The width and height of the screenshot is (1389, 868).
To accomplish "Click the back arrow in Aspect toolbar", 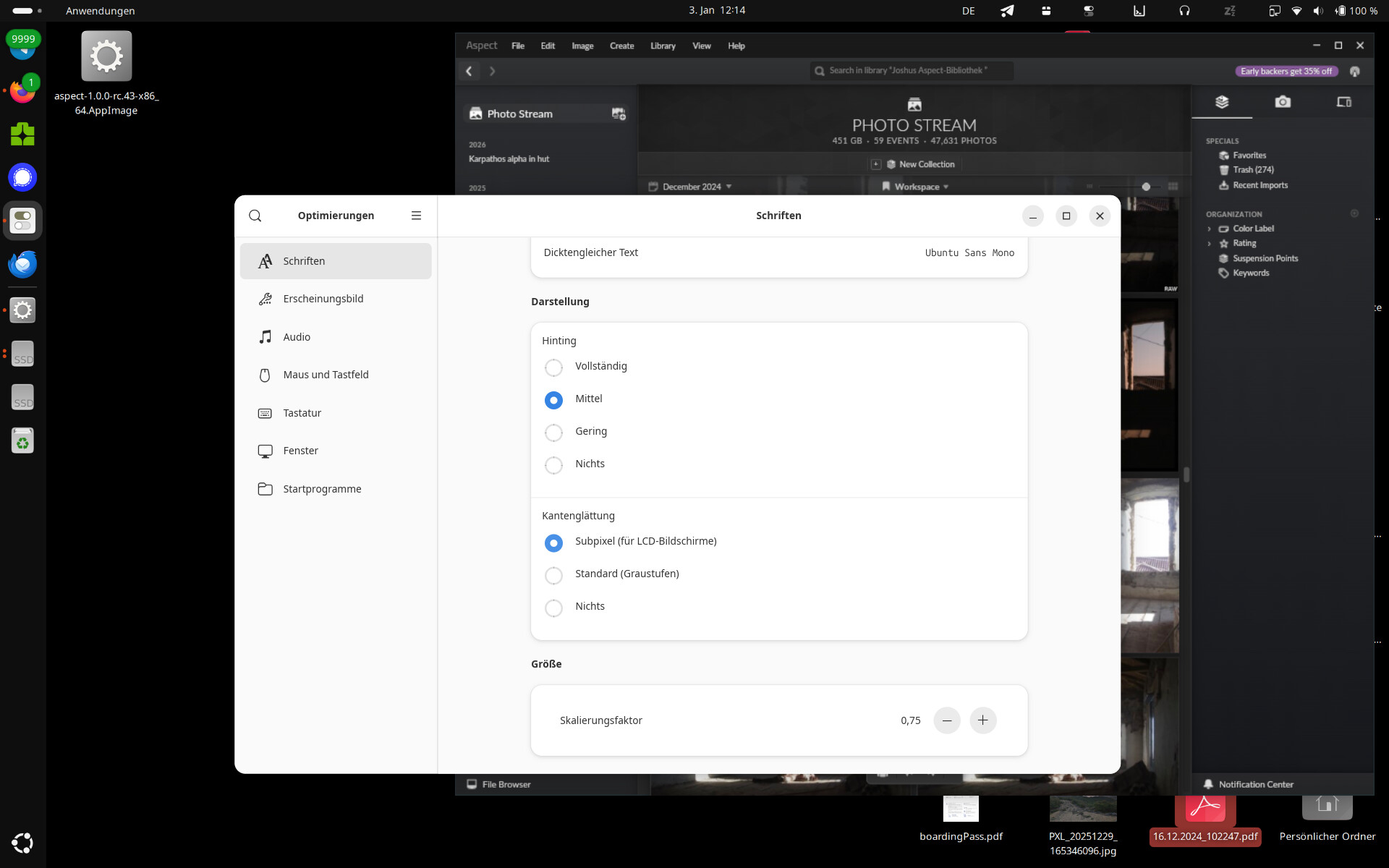I will pyautogui.click(x=469, y=71).
